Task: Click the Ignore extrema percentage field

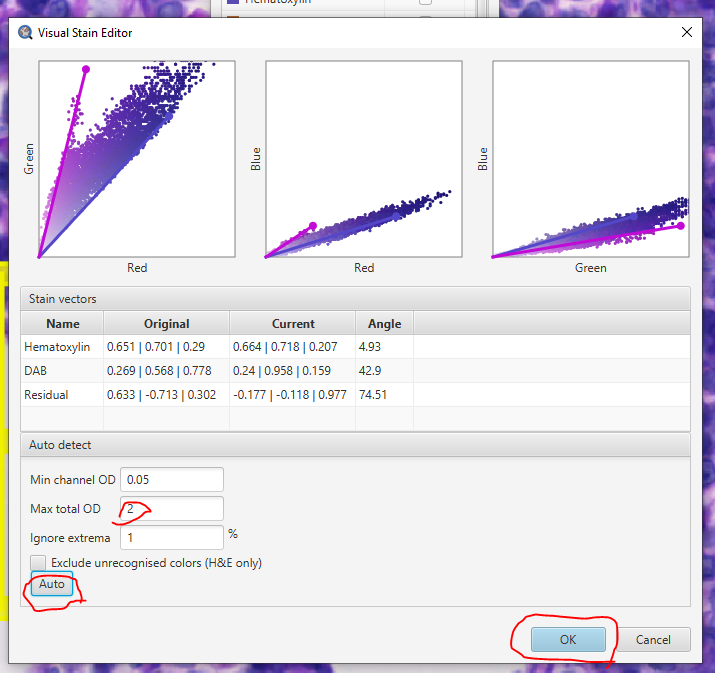Action: (x=171, y=538)
